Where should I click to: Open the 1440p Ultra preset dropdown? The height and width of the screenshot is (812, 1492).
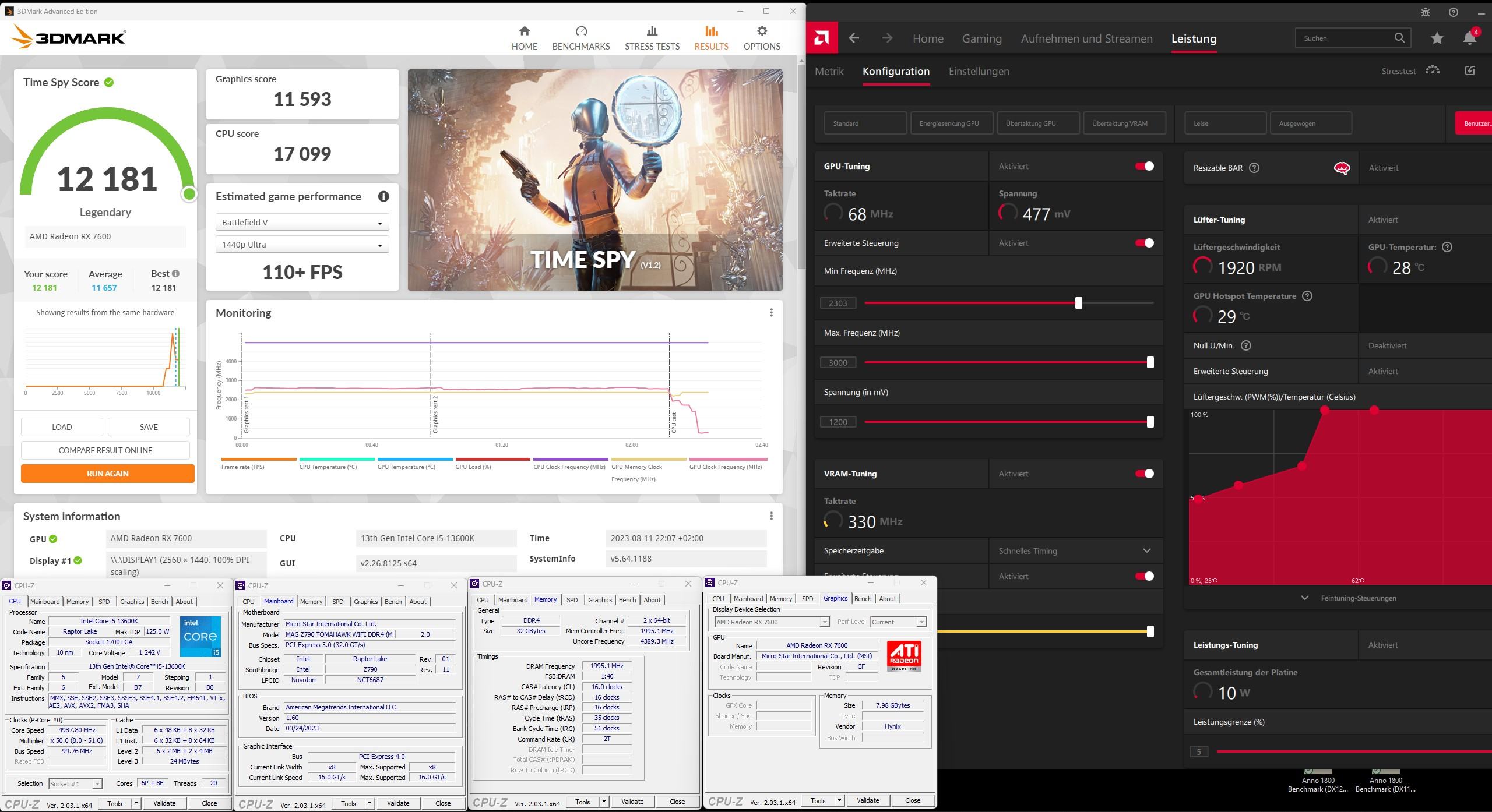[x=302, y=245]
